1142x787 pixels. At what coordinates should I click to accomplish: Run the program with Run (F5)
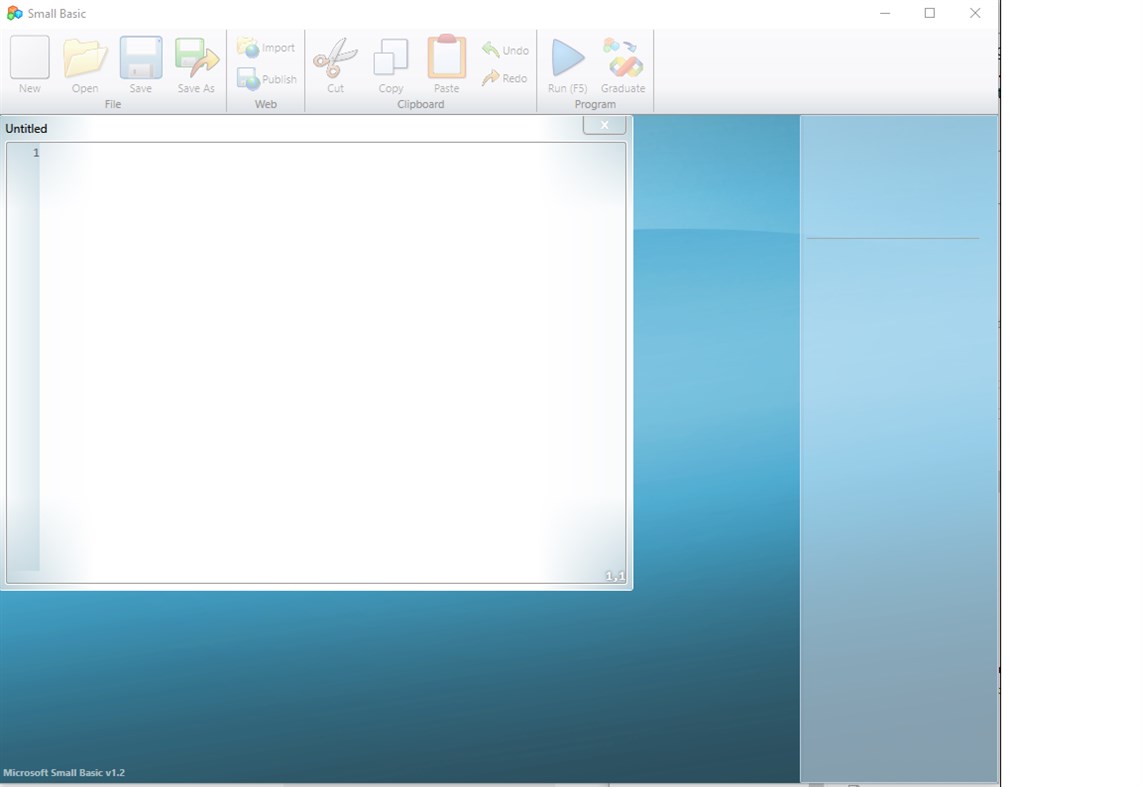click(x=566, y=60)
